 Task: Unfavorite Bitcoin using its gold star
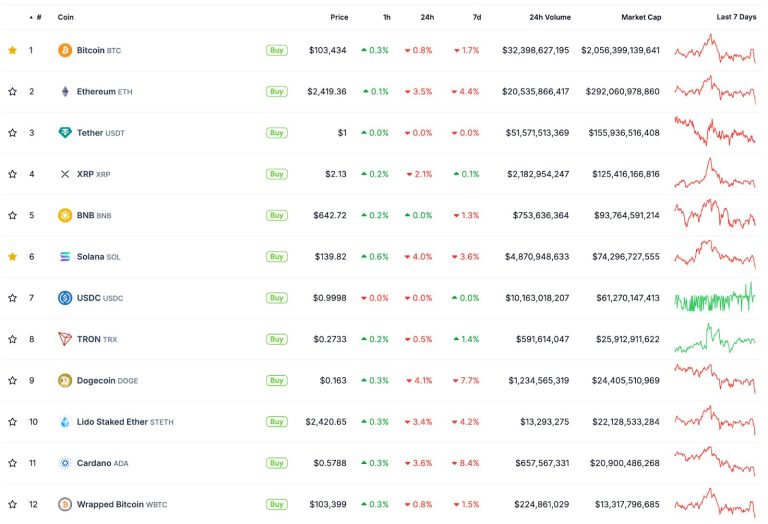(x=13, y=50)
